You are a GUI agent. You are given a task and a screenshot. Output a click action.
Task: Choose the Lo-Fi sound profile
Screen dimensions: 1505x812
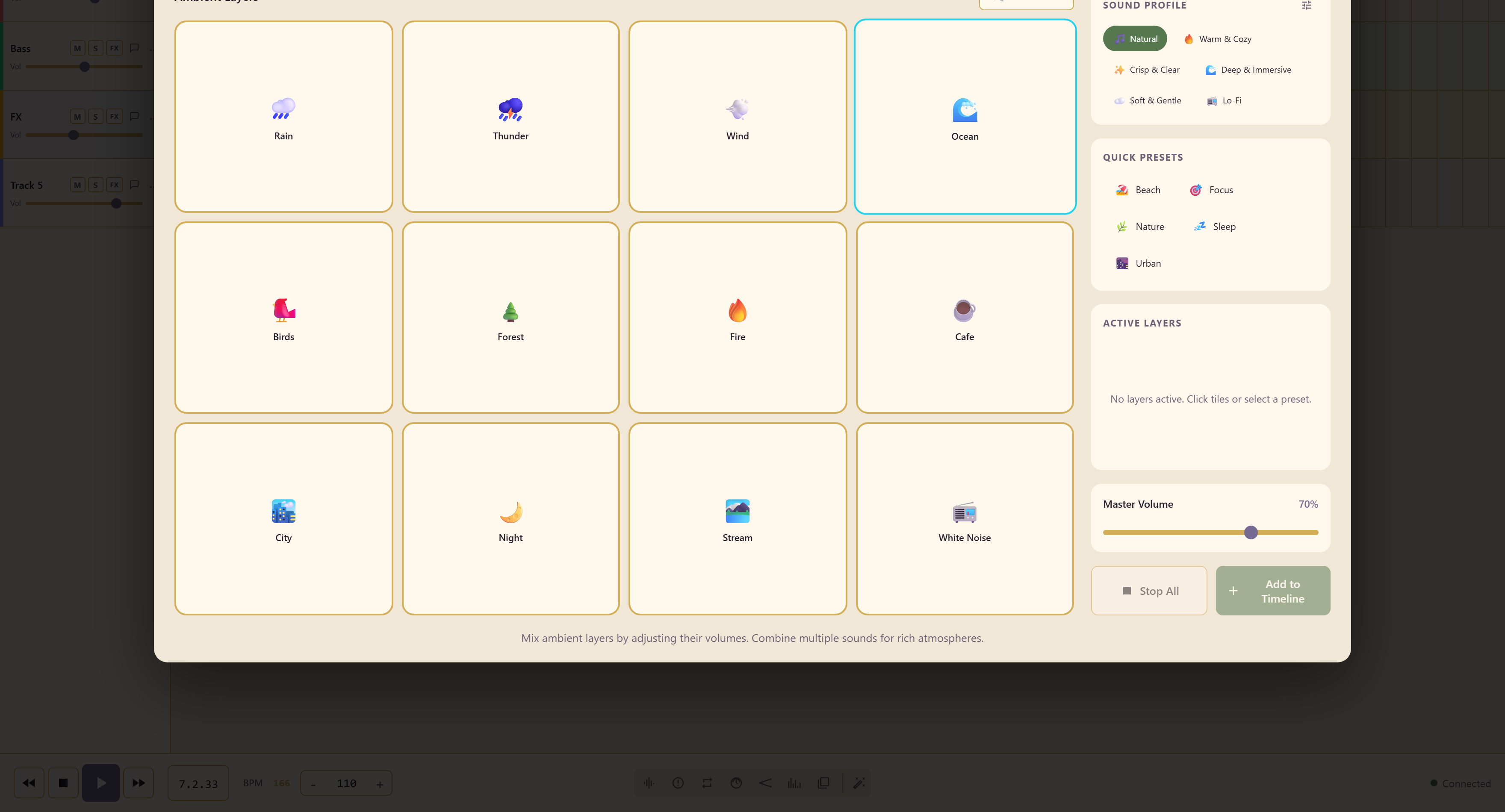point(1224,100)
